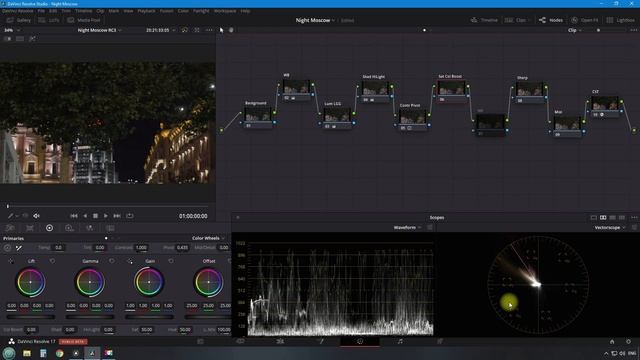Stop playback

point(95,216)
